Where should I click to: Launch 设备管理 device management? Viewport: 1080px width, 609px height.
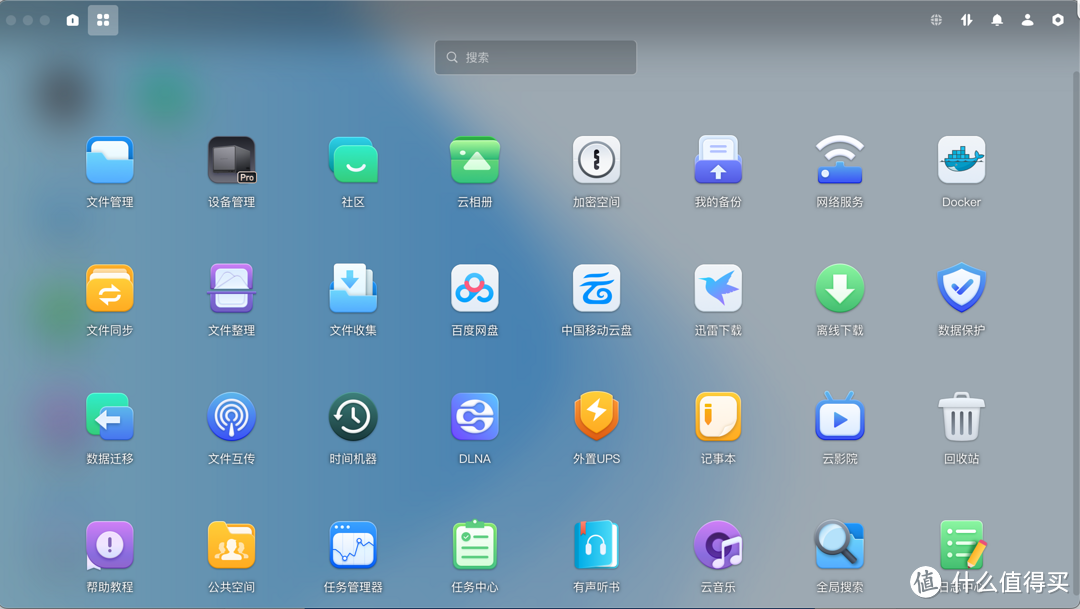coord(231,161)
